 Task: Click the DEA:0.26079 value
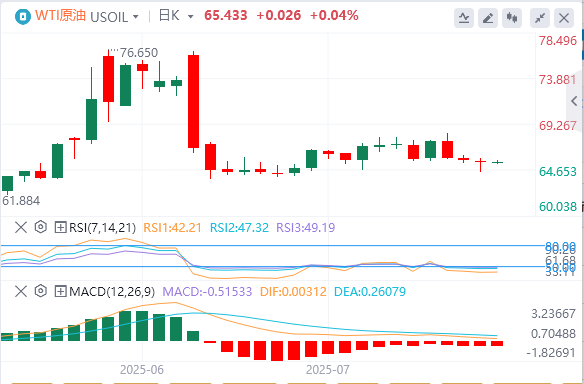pos(370,292)
